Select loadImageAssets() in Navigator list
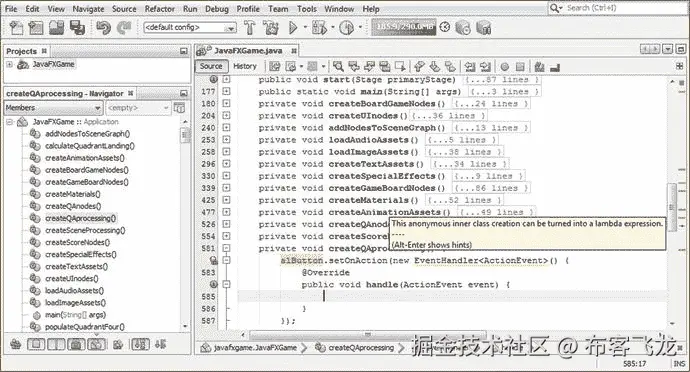Screen dimensions: 690x372 75,303
